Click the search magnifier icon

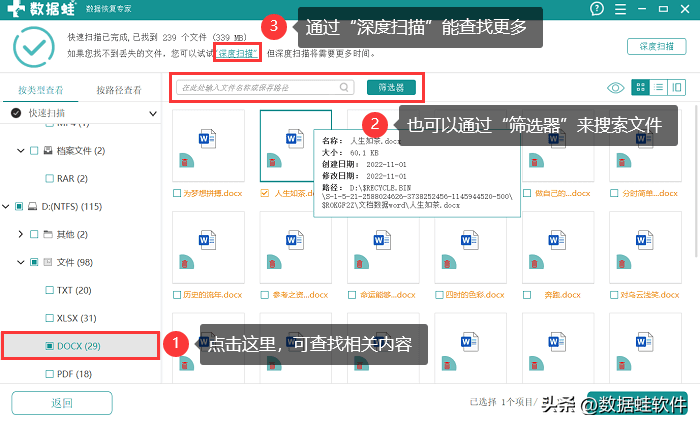click(x=345, y=87)
